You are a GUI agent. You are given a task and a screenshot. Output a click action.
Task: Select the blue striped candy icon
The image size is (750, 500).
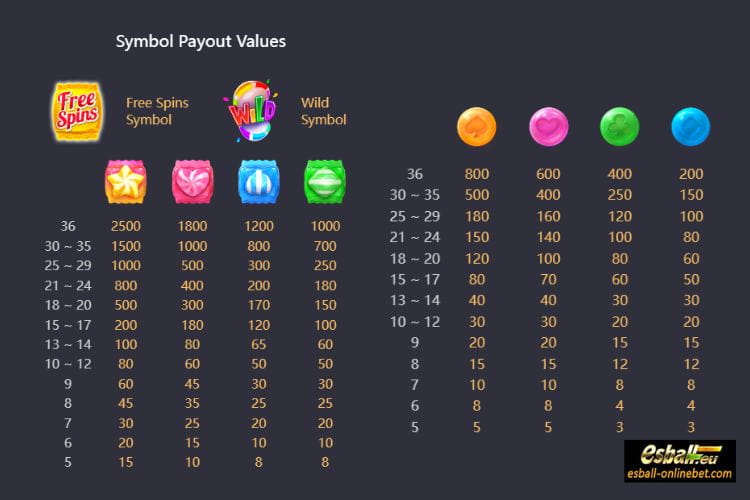tap(259, 182)
